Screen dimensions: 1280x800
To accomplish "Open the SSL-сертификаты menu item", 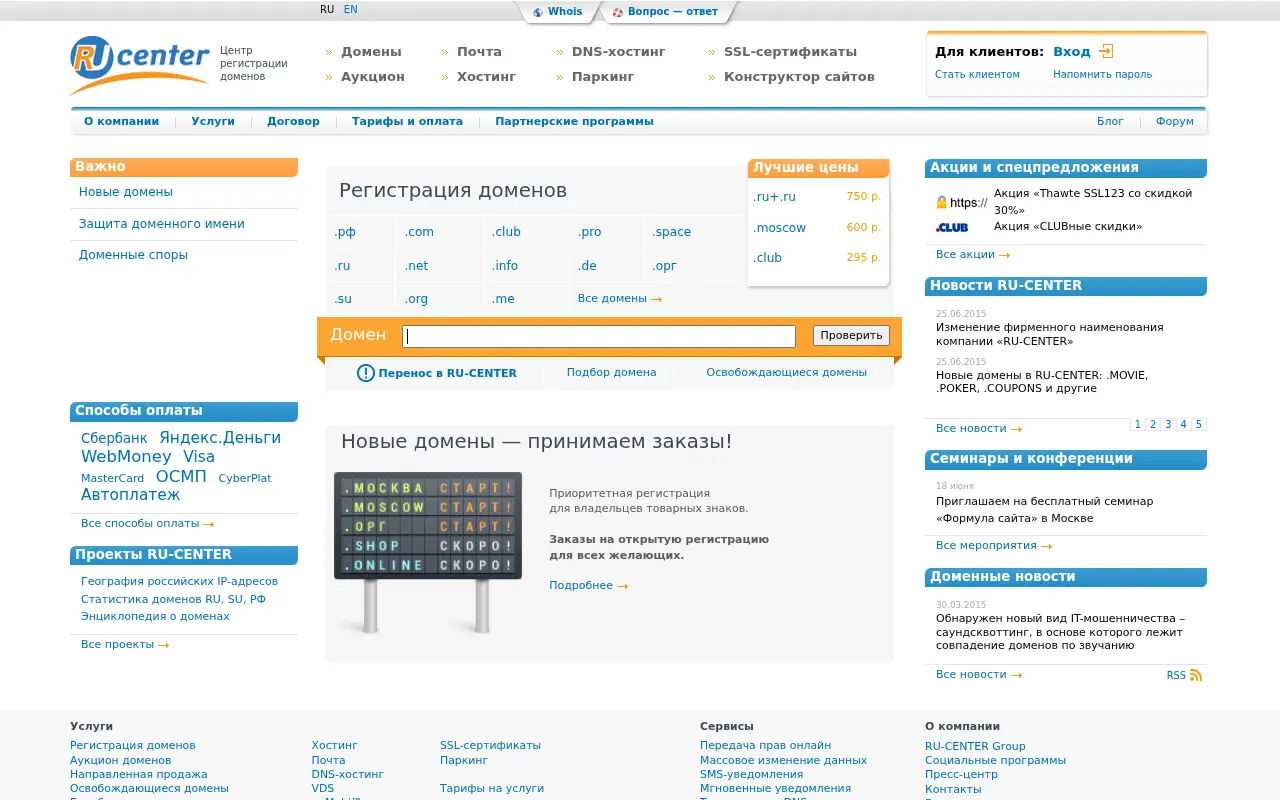I will click(x=790, y=51).
